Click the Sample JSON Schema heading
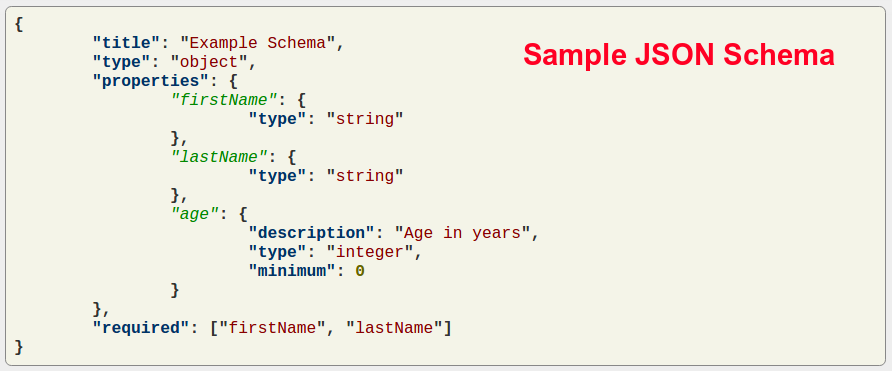 [679, 55]
